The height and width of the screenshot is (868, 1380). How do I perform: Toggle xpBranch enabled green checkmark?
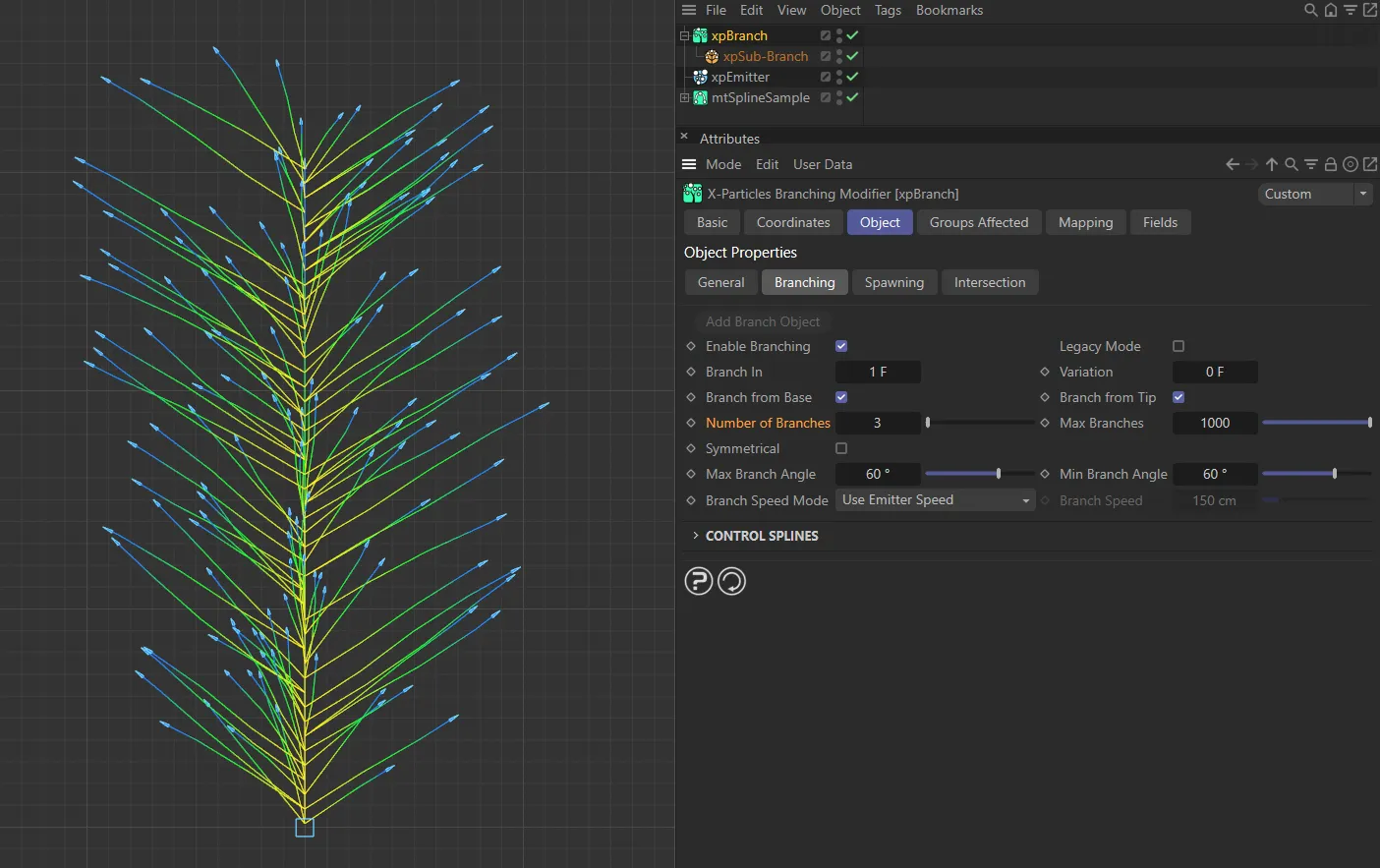[853, 35]
